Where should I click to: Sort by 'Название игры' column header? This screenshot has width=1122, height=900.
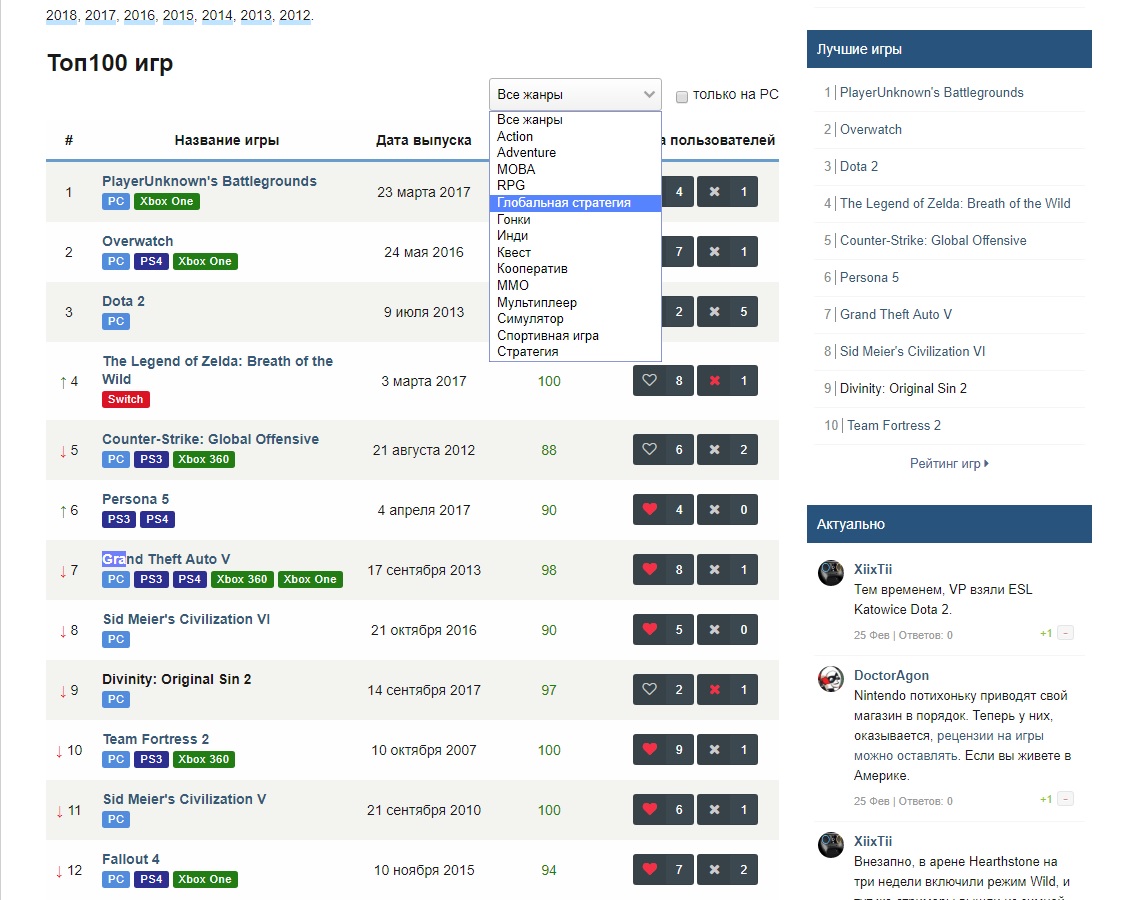point(227,140)
